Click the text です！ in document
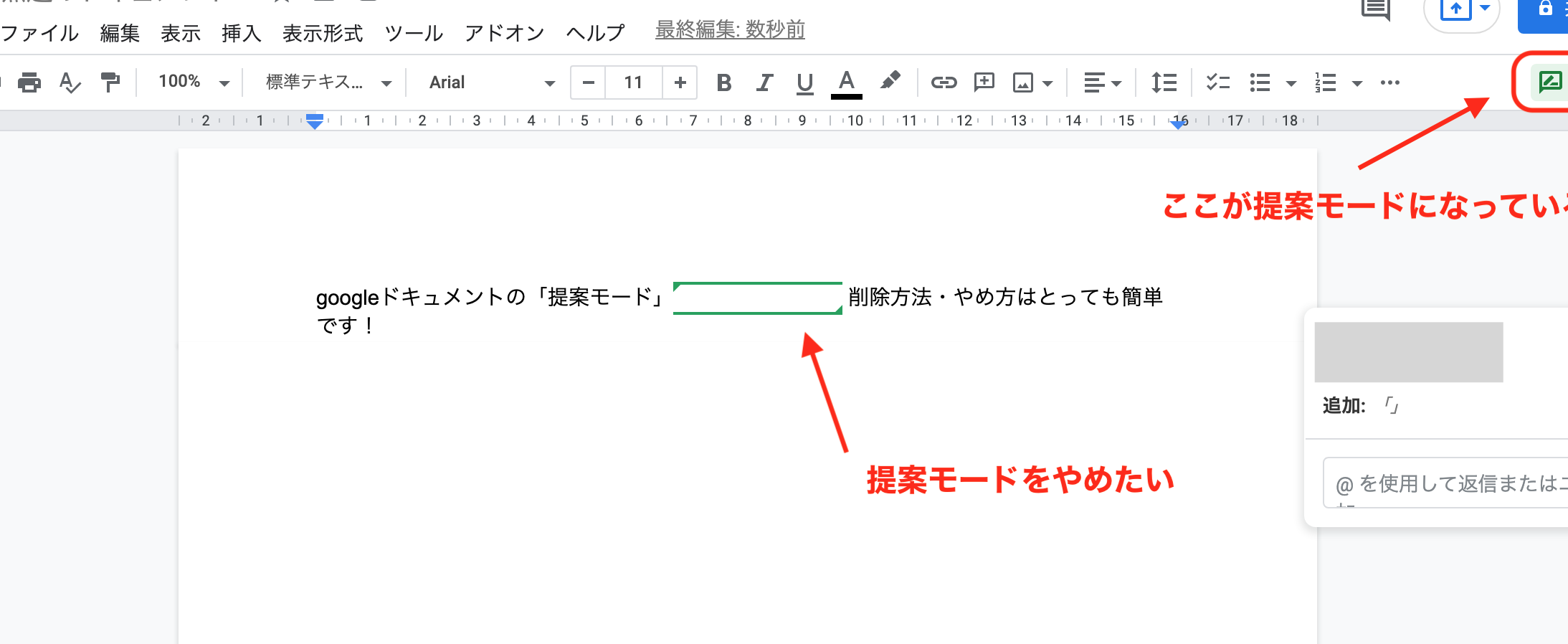Image resolution: width=1568 pixels, height=644 pixels. coord(346,326)
